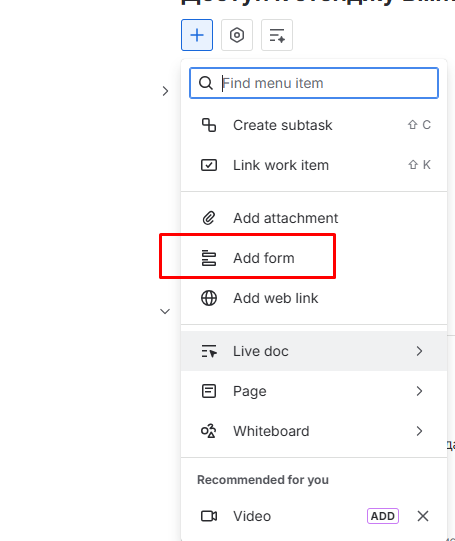Open the Whiteboard submenu chevron
Image resolution: width=455 pixels, height=541 pixels.
click(x=419, y=431)
